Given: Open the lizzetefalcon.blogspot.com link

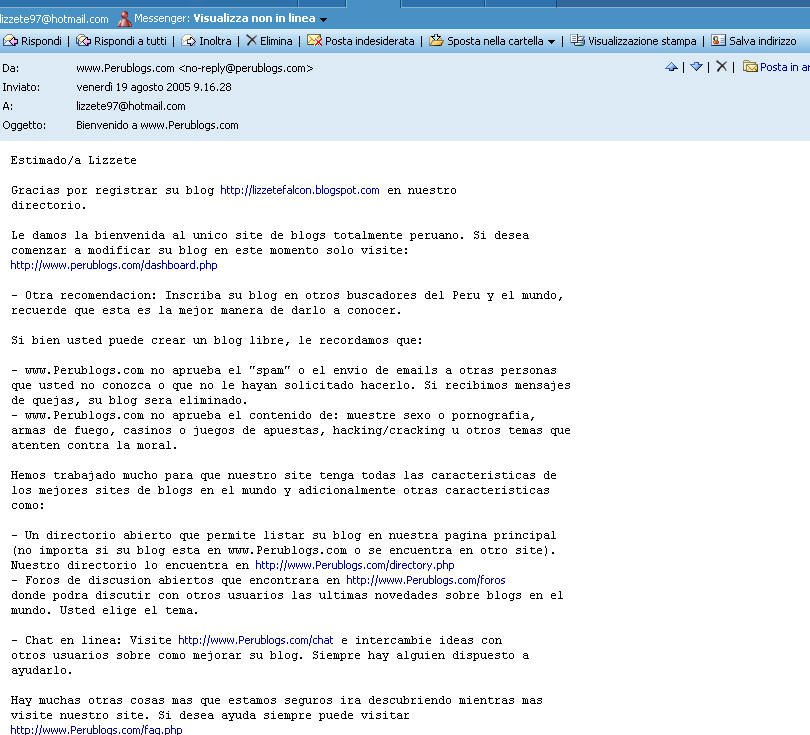Looking at the screenshot, I should click(x=300, y=190).
